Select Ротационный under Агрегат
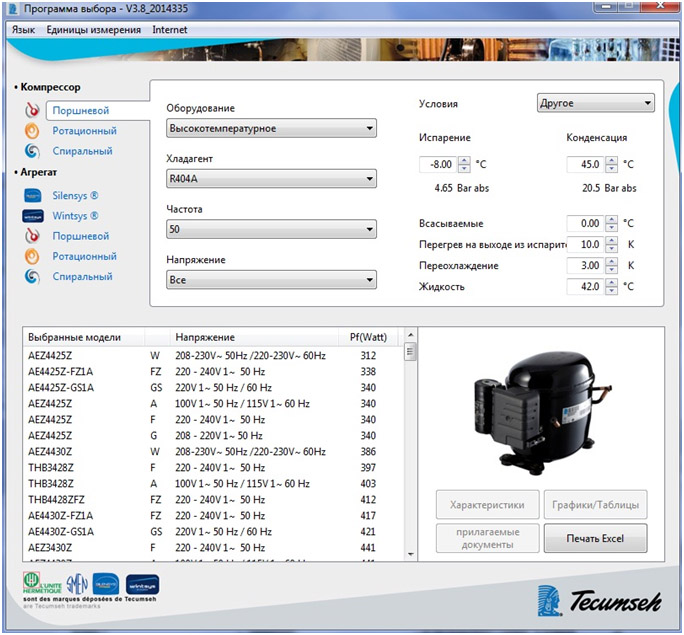The image size is (684, 635). pos(85,256)
